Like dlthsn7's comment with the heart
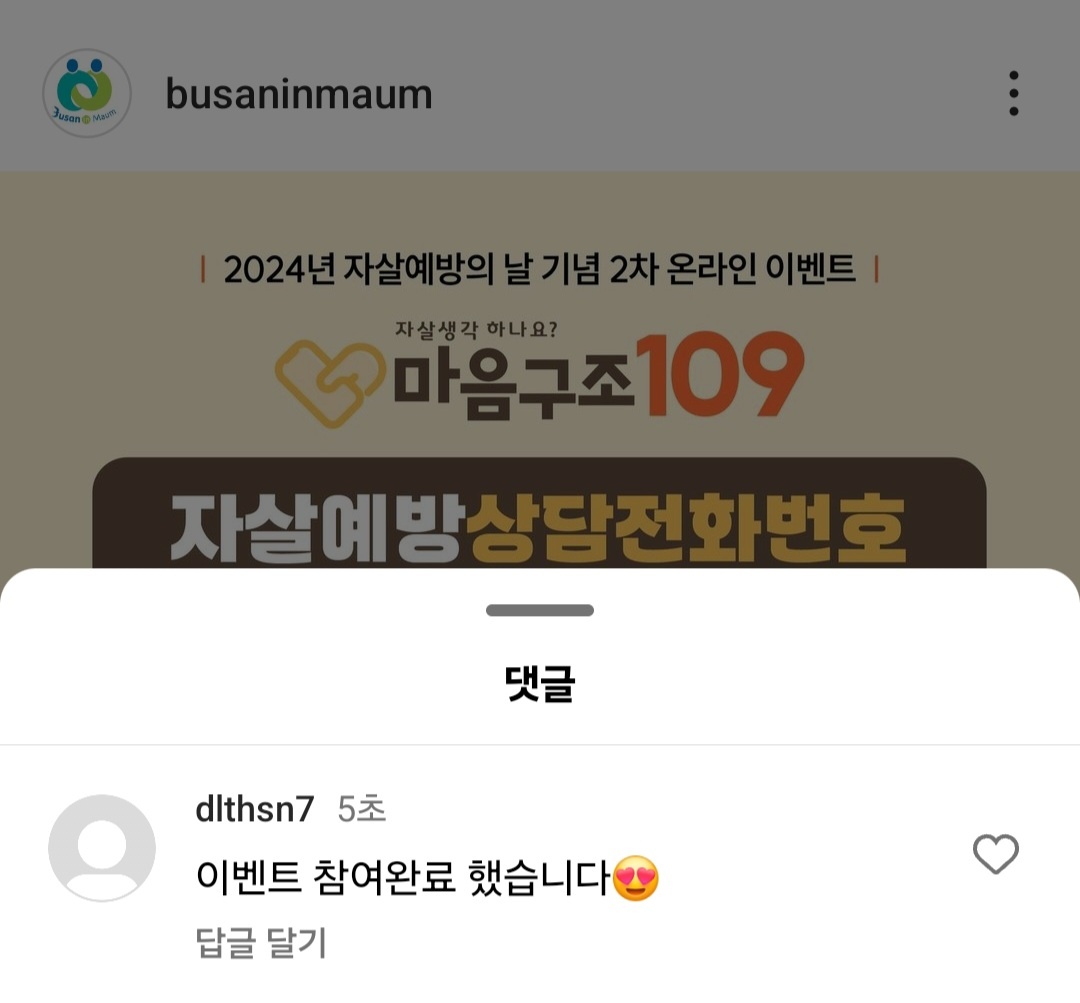 click(995, 854)
